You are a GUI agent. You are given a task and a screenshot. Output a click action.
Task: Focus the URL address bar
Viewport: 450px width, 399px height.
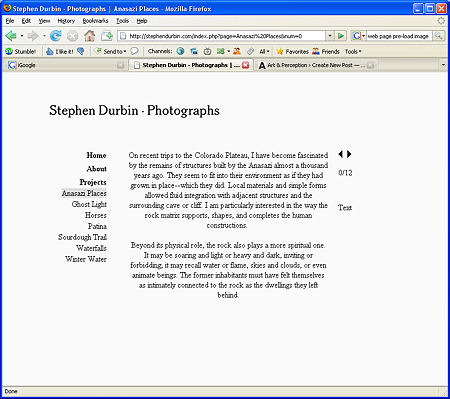222,36
